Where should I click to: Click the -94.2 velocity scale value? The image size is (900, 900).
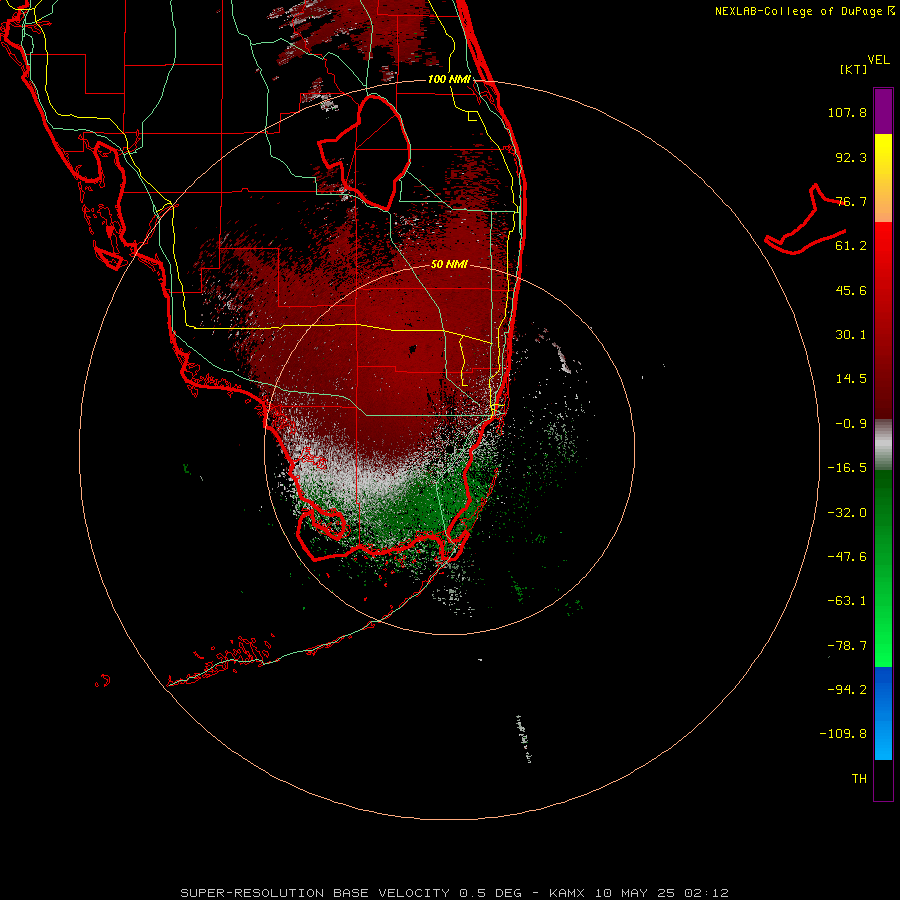tap(847, 690)
